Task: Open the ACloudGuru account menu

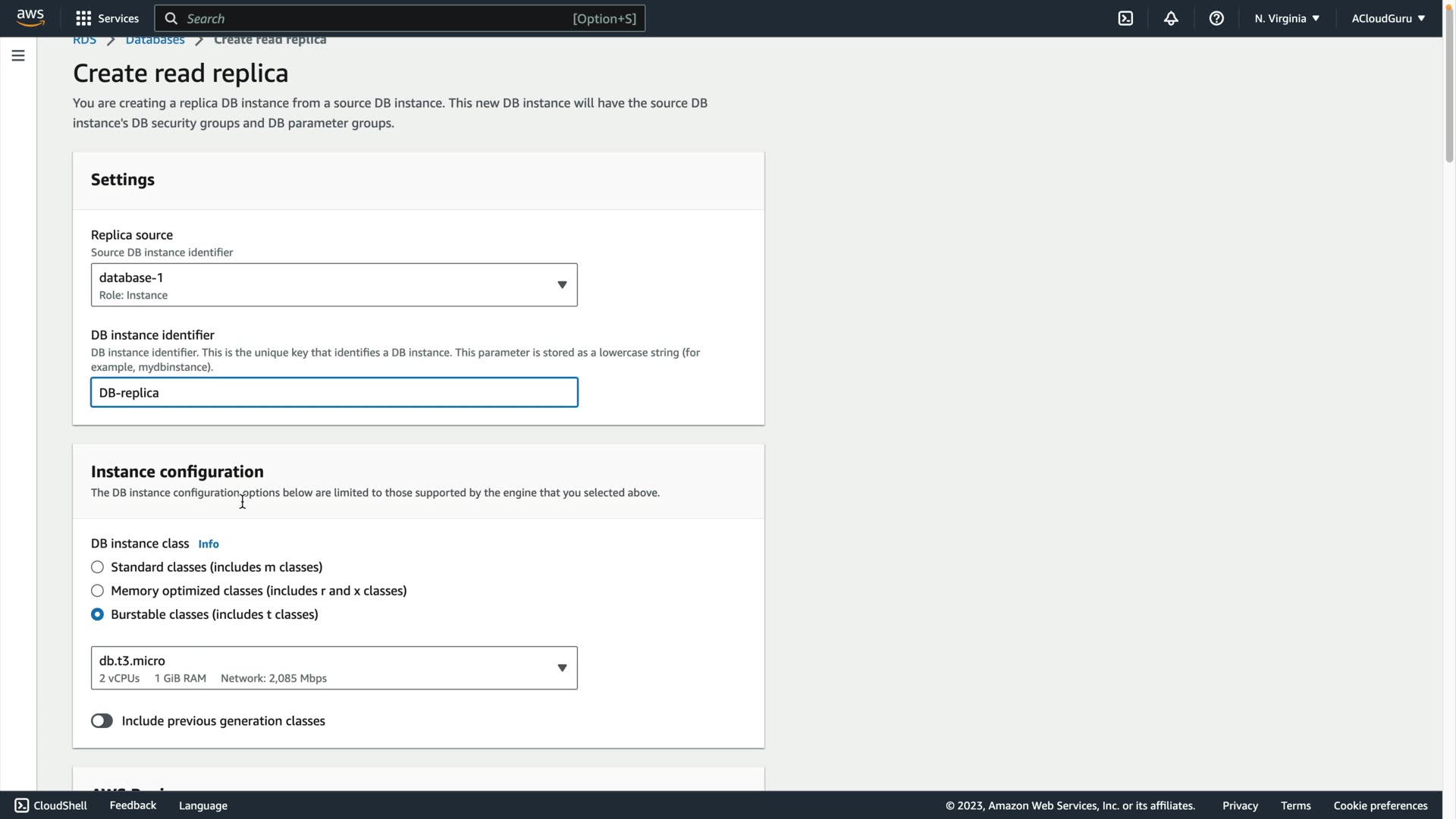Action: click(x=1387, y=18)
